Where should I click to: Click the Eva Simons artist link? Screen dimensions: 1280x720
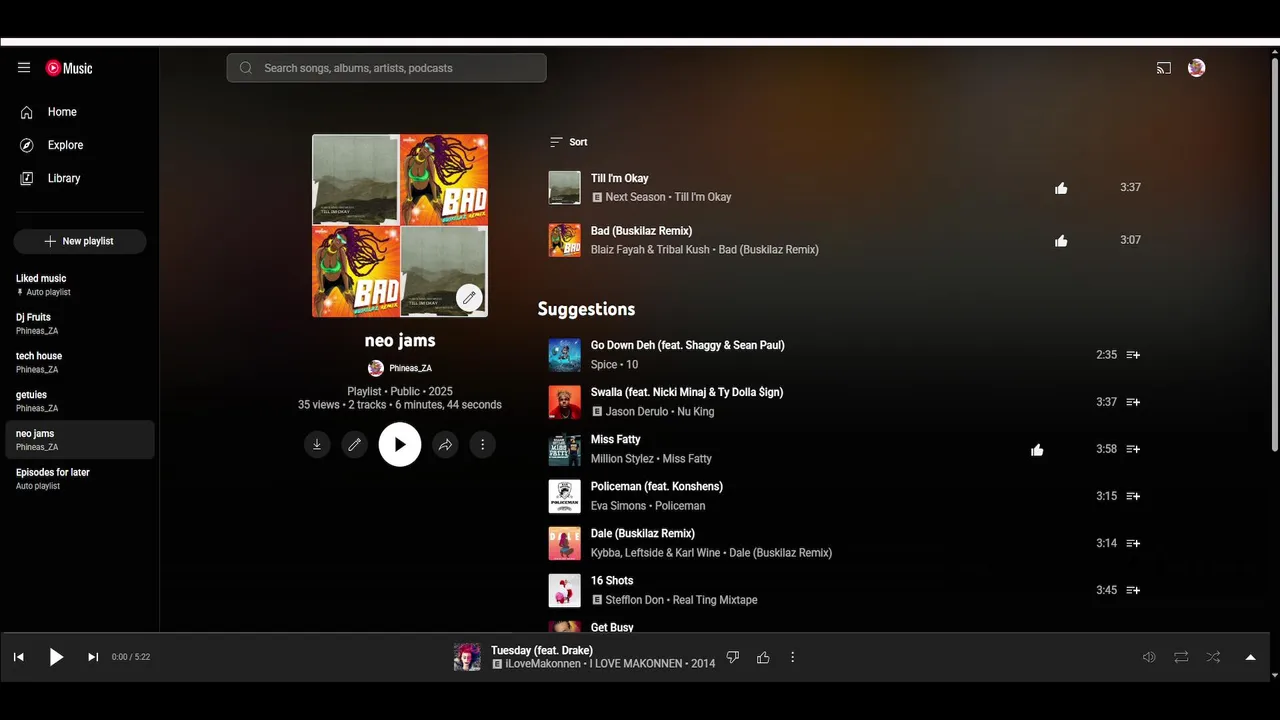pyautogui.click(x=618, y=506)
